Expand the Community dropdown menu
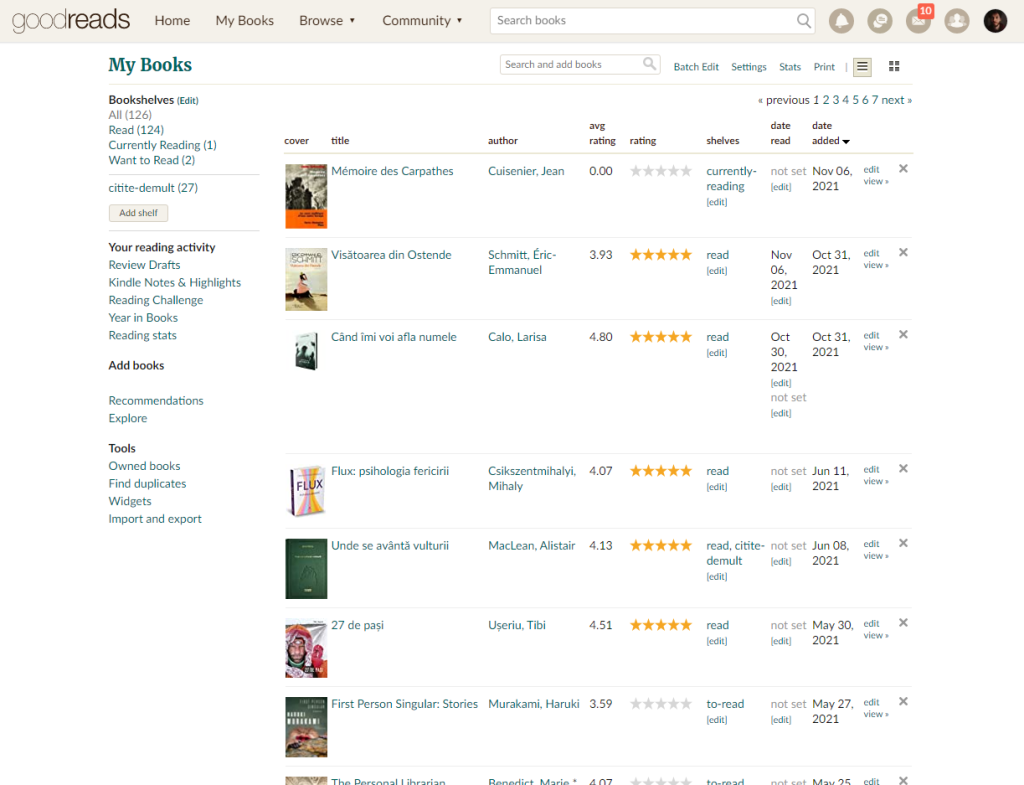 pyautogui.click(x=423, y=21)
